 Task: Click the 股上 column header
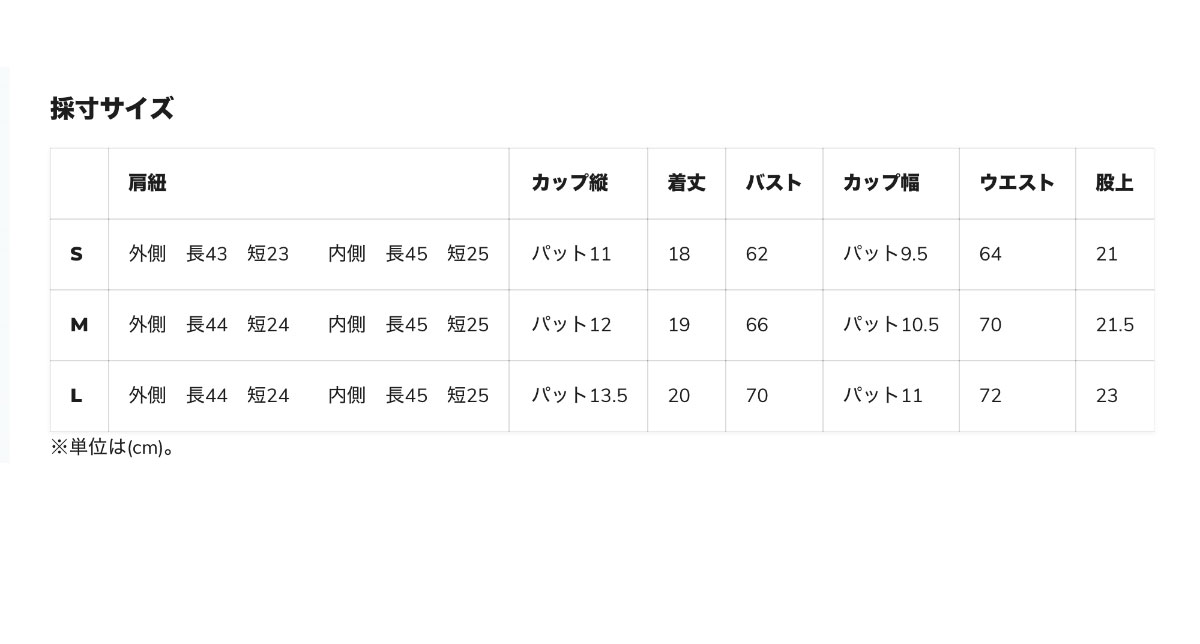1114,183
